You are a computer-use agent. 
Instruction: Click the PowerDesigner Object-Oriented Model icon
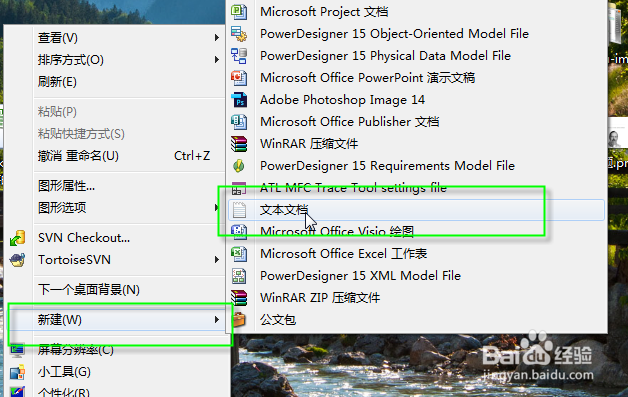(239, 34)
